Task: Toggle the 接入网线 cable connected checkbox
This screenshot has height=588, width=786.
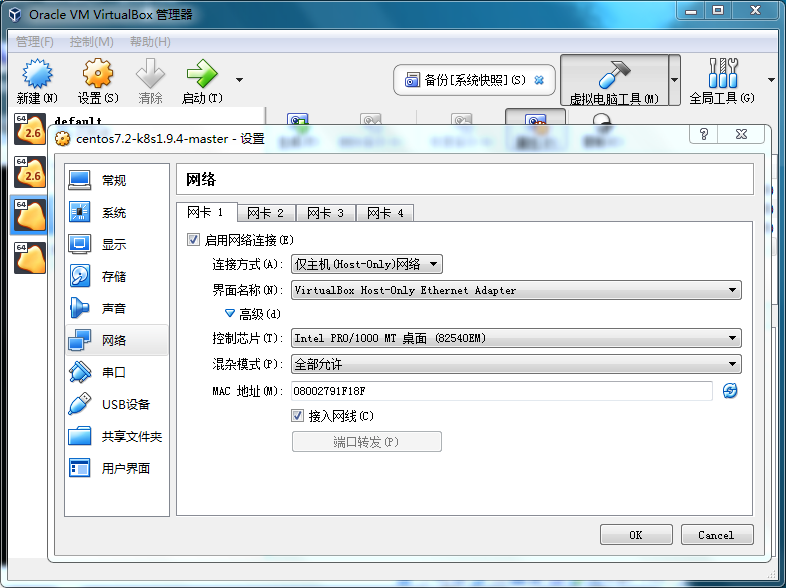Action: pyautogui.click(x=298, y=416)
